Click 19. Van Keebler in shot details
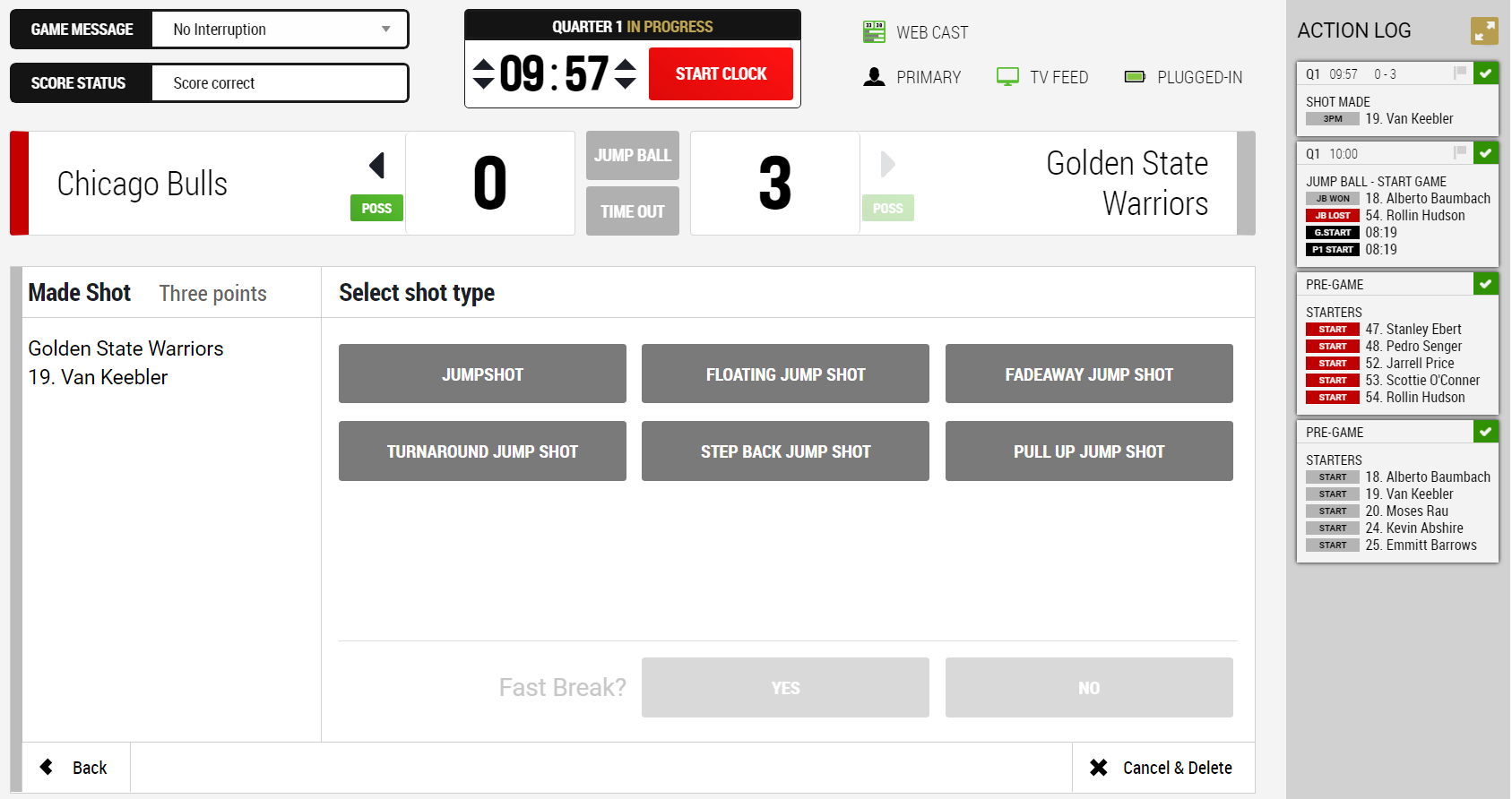This screenshot has width=1512, height=799. tap(98, 377)
